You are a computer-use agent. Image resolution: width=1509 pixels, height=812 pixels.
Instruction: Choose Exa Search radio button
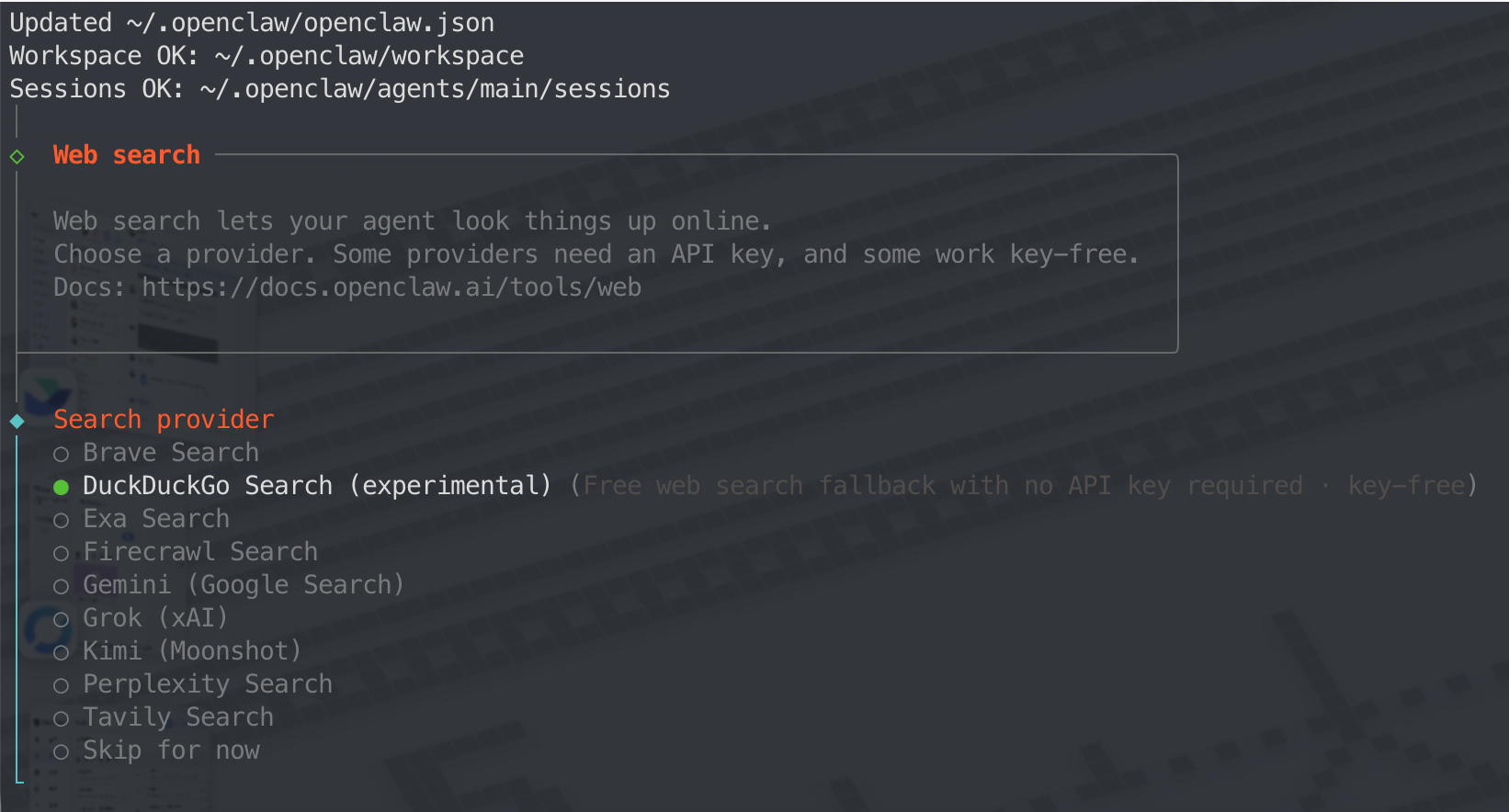pyautogui.click(x=62, y=520)
